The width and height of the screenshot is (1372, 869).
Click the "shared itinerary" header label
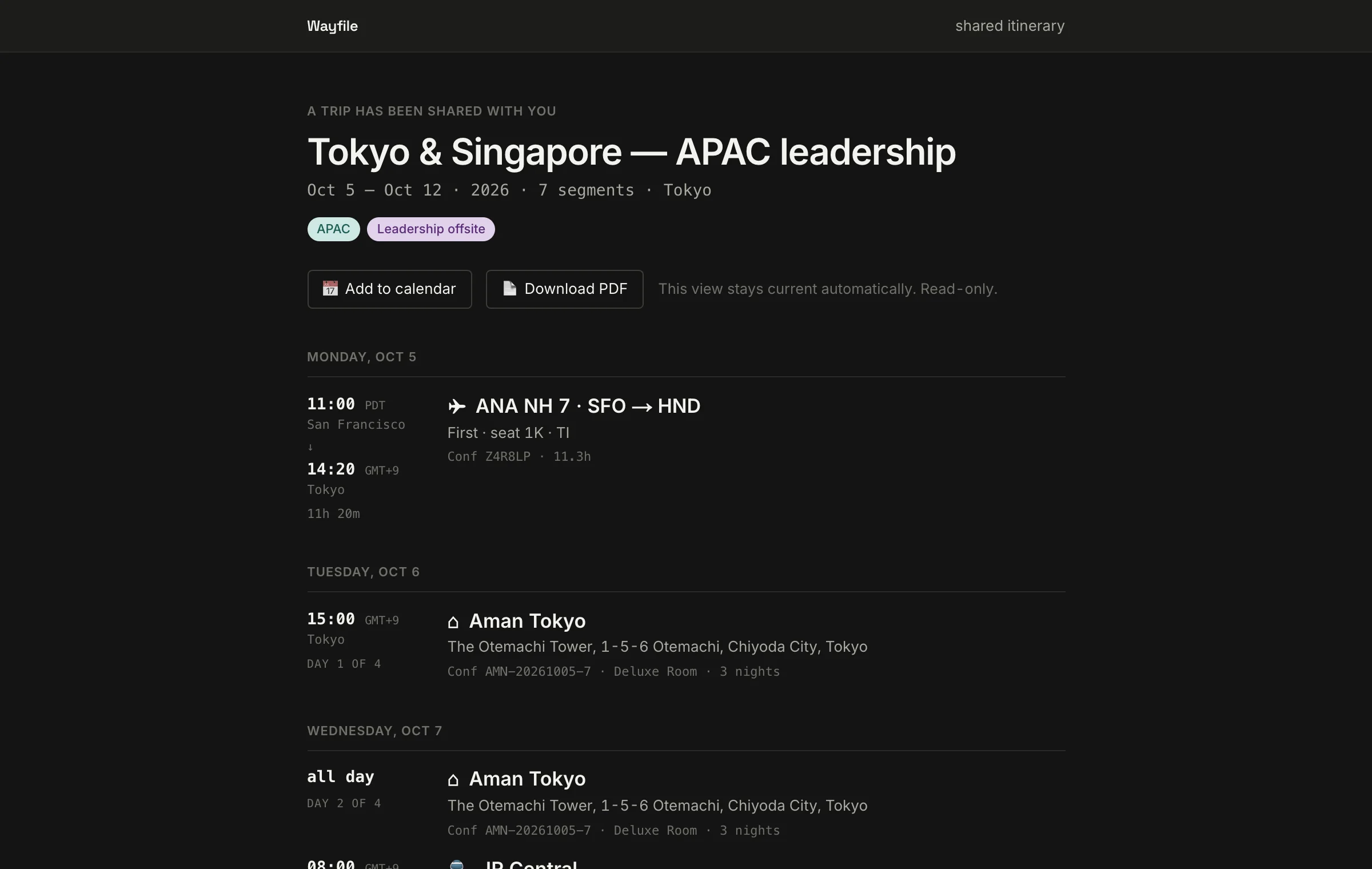click(x=1010, y=26)
